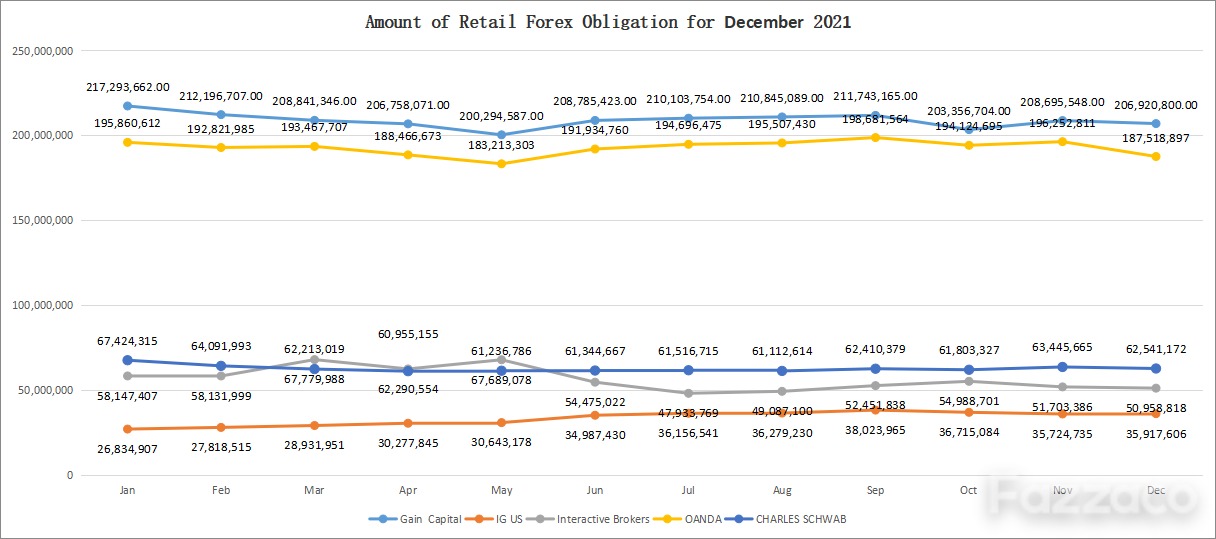Click the Jan x-axis label
1216x539 pixels.
[x=127, y=490]
